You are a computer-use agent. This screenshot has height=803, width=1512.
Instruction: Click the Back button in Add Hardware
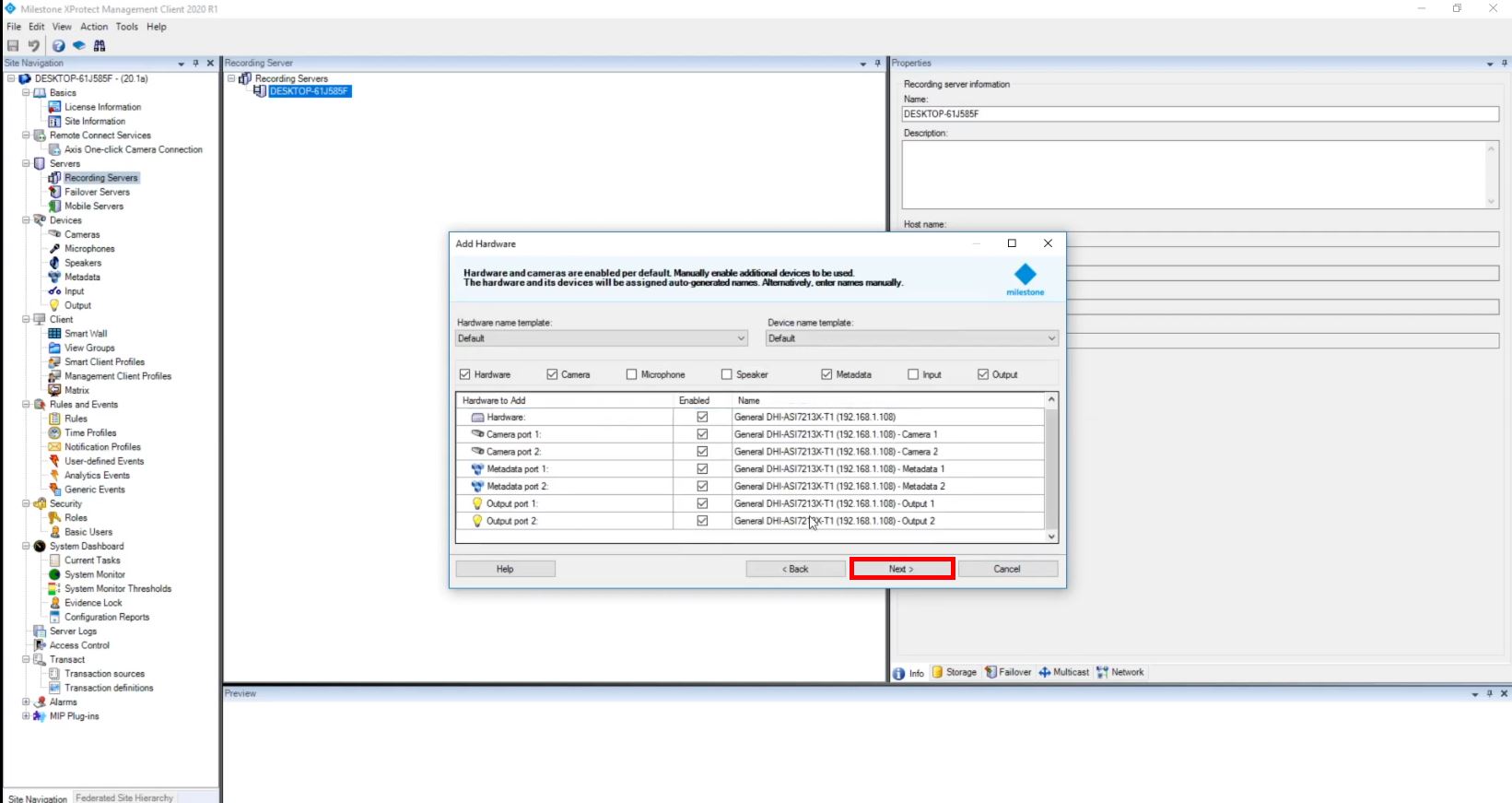click(x=795, y=569)
